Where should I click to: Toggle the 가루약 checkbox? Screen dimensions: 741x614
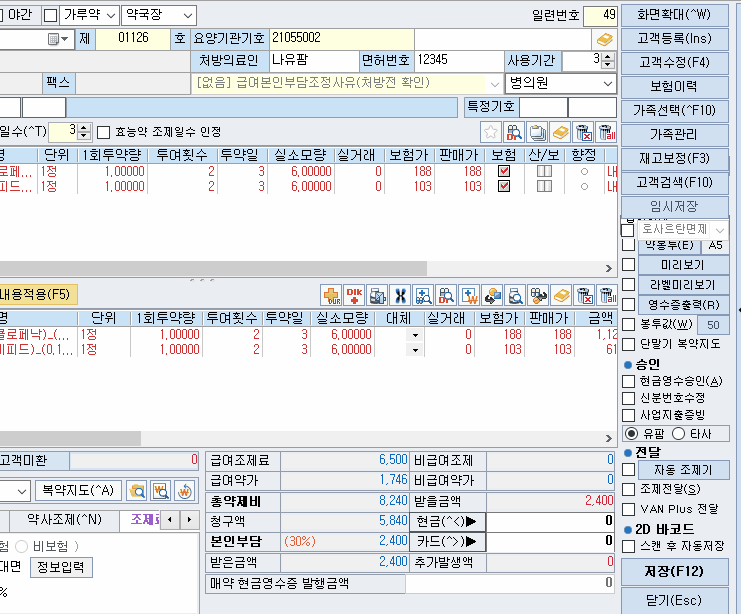[x=51, y=16]
